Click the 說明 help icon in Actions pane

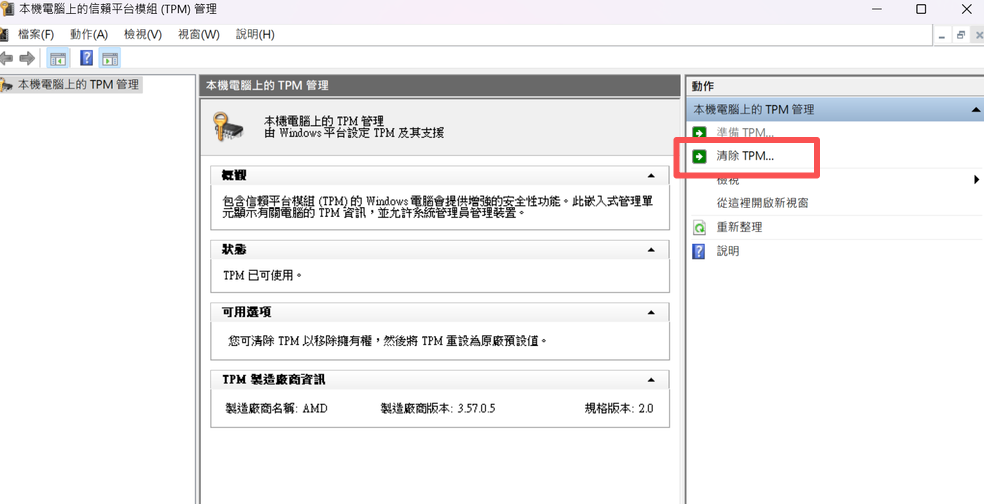(699, 251)
